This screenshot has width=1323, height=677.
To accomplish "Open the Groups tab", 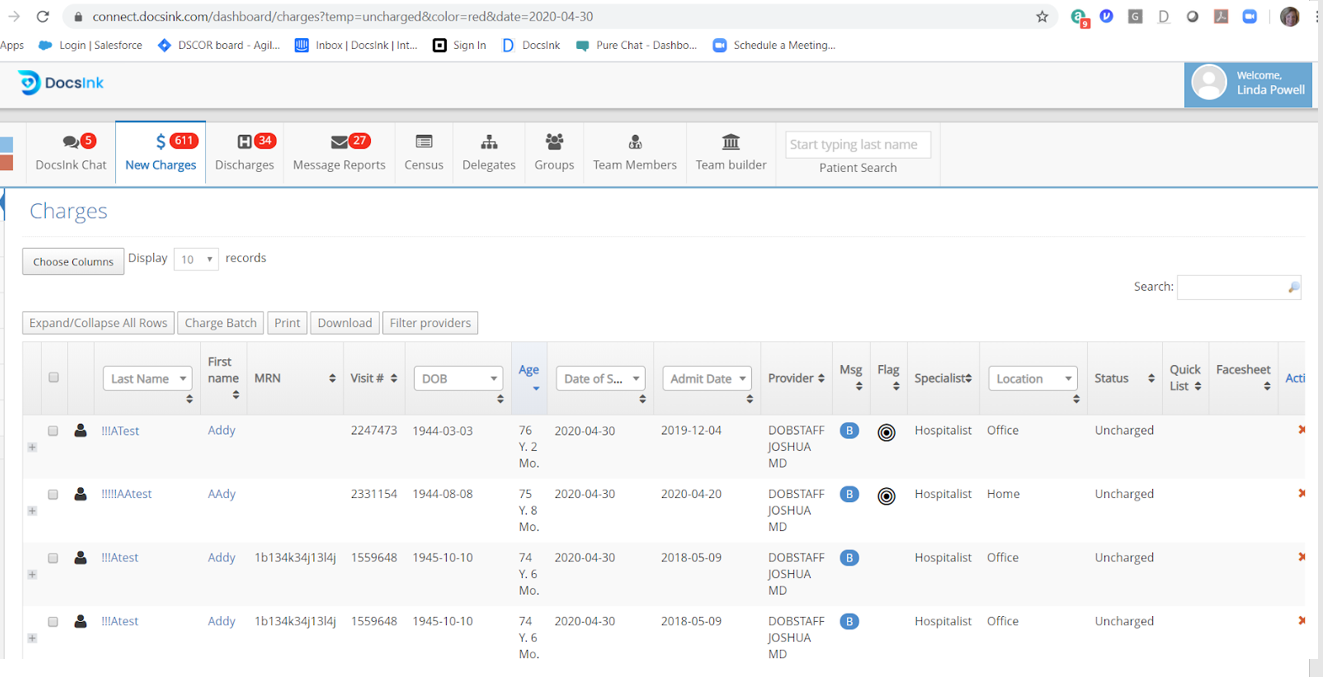I will tap(554, 152).
